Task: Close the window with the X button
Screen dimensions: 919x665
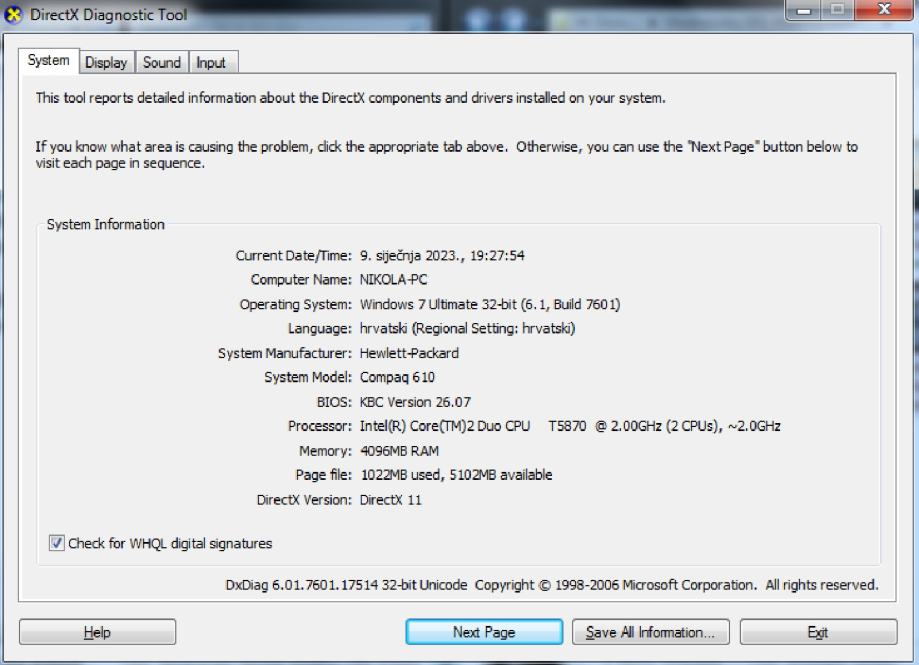Action: click(884, 10)
